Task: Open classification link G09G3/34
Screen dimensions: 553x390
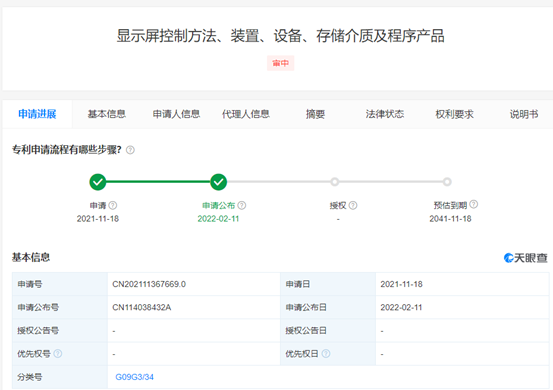Action: pyautogui.click(x=134, y=377)
